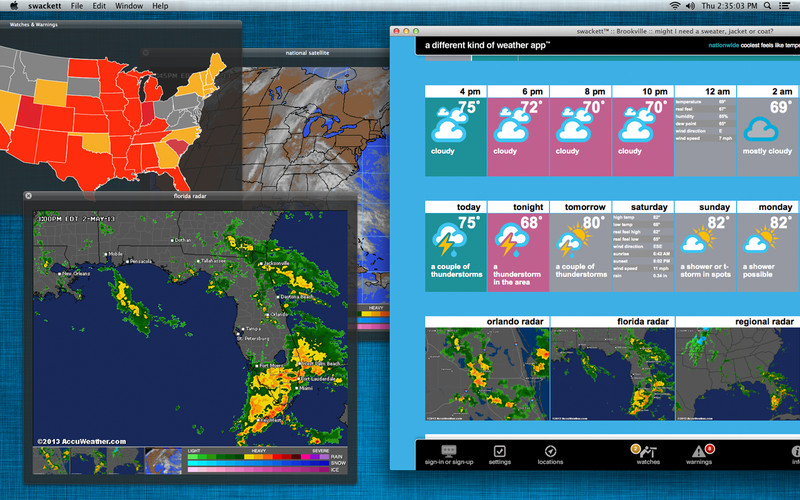Click the 12 am details forecast card

point(705,131)
